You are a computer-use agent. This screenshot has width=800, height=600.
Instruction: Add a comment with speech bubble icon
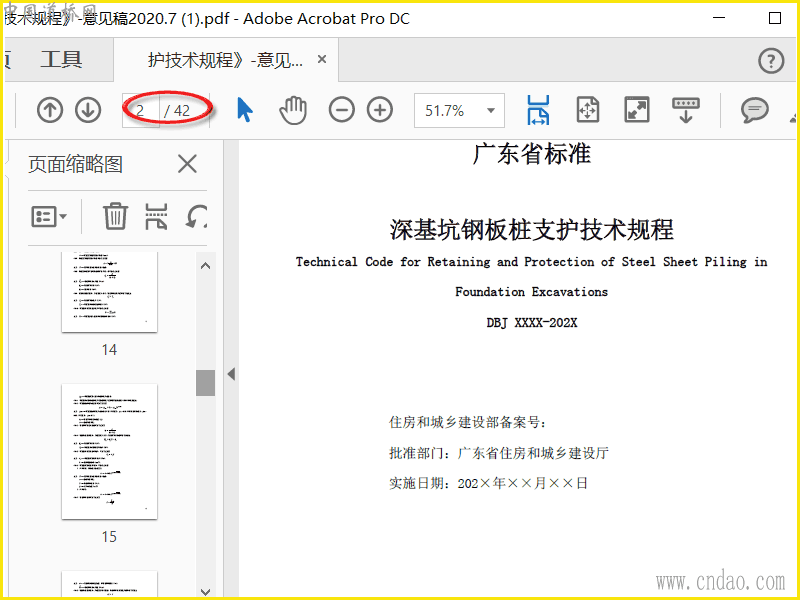pyautogui.click(x=755, y=110)
